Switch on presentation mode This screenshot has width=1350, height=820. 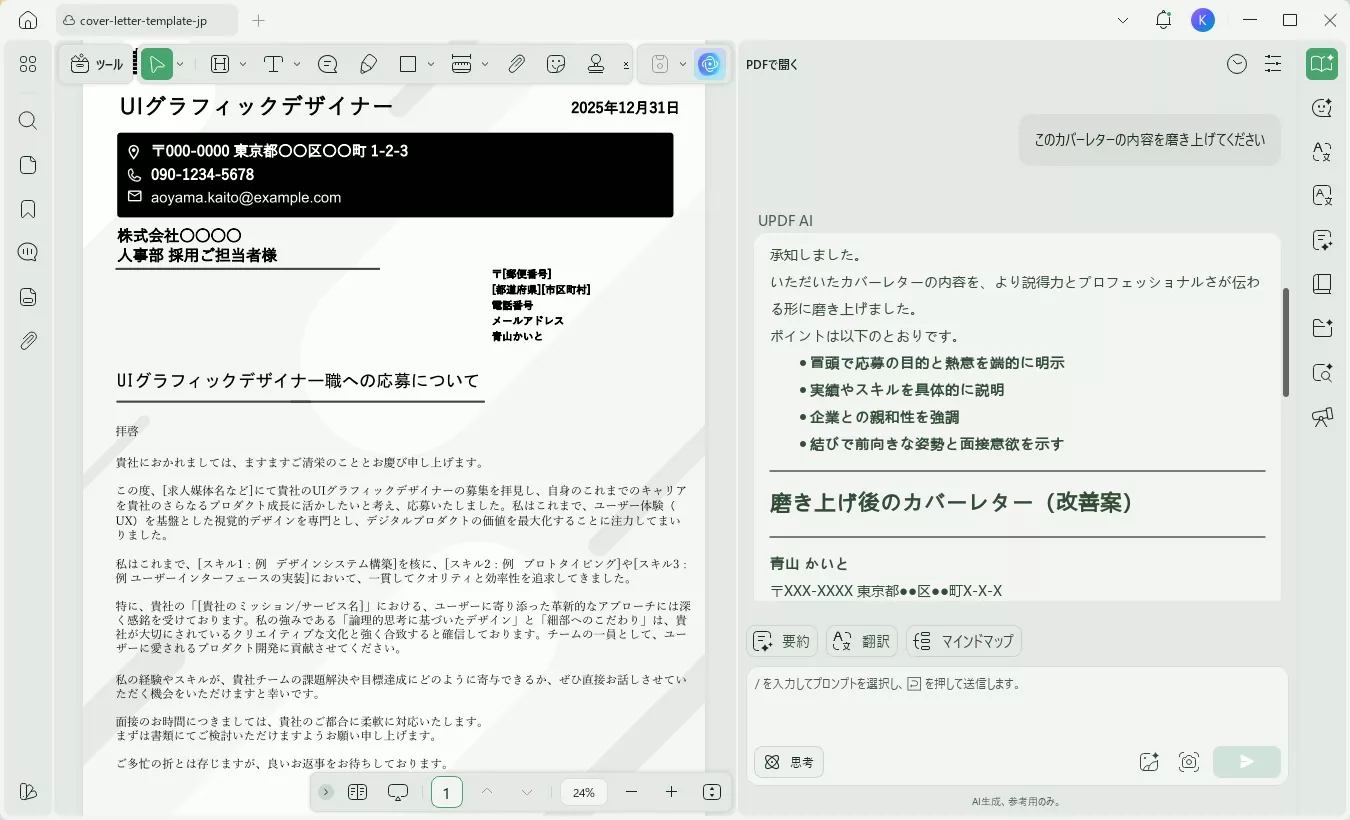pos(397,791)
